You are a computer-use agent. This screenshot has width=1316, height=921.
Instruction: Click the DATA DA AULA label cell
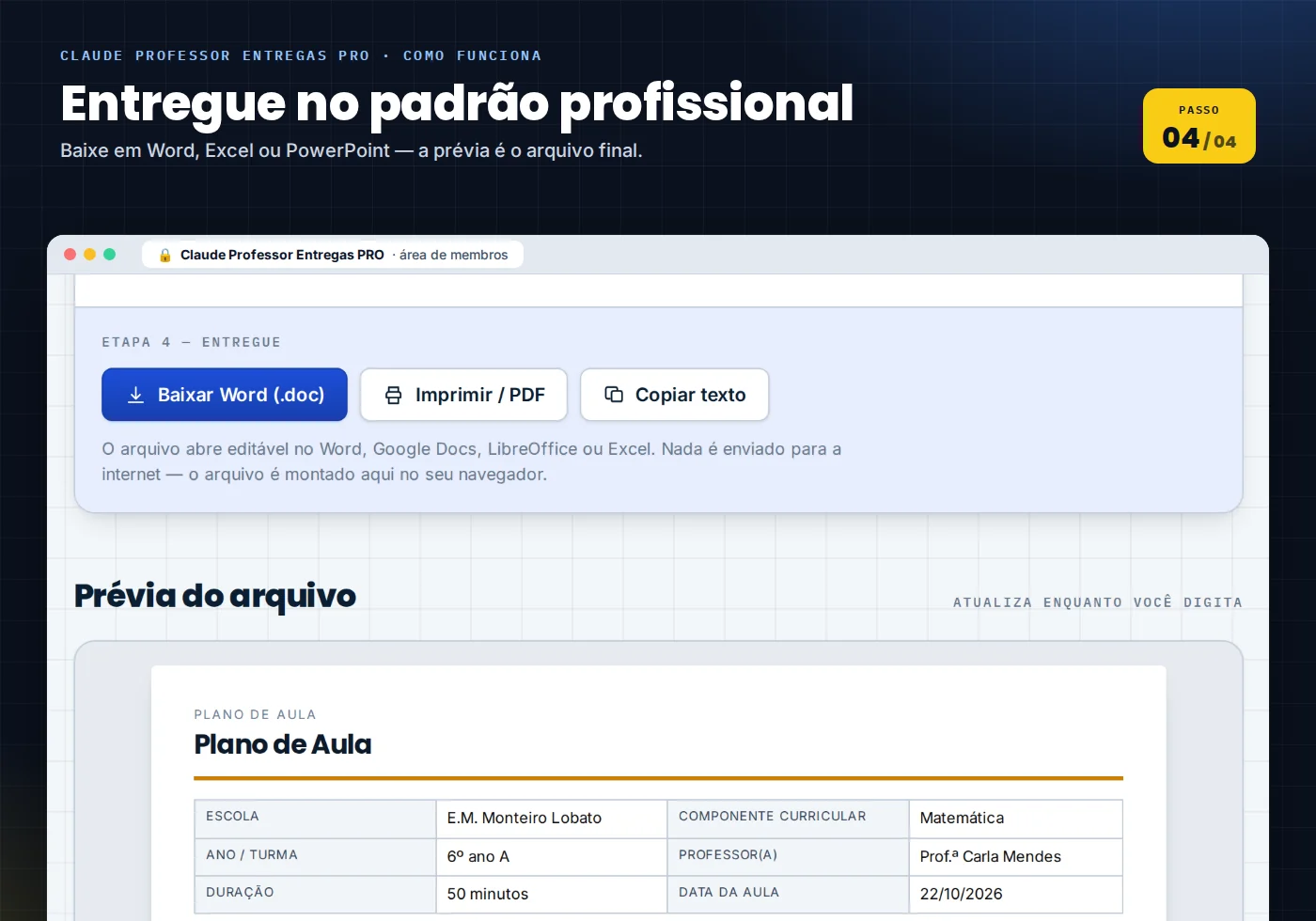click(788, 894)
